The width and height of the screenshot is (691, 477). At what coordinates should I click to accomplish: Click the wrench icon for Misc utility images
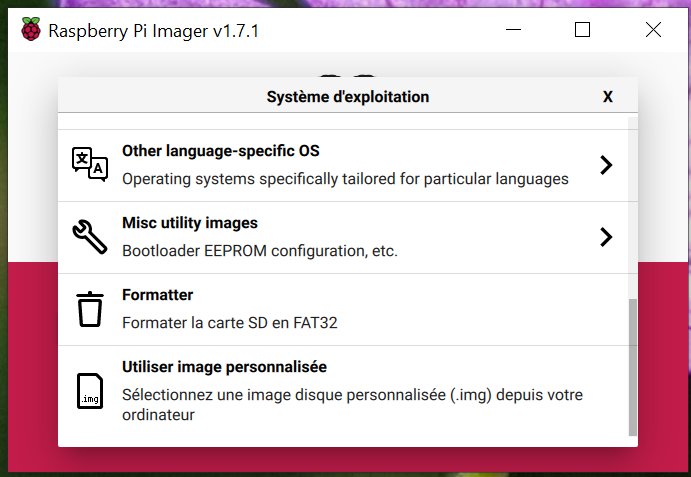[90, 237]
